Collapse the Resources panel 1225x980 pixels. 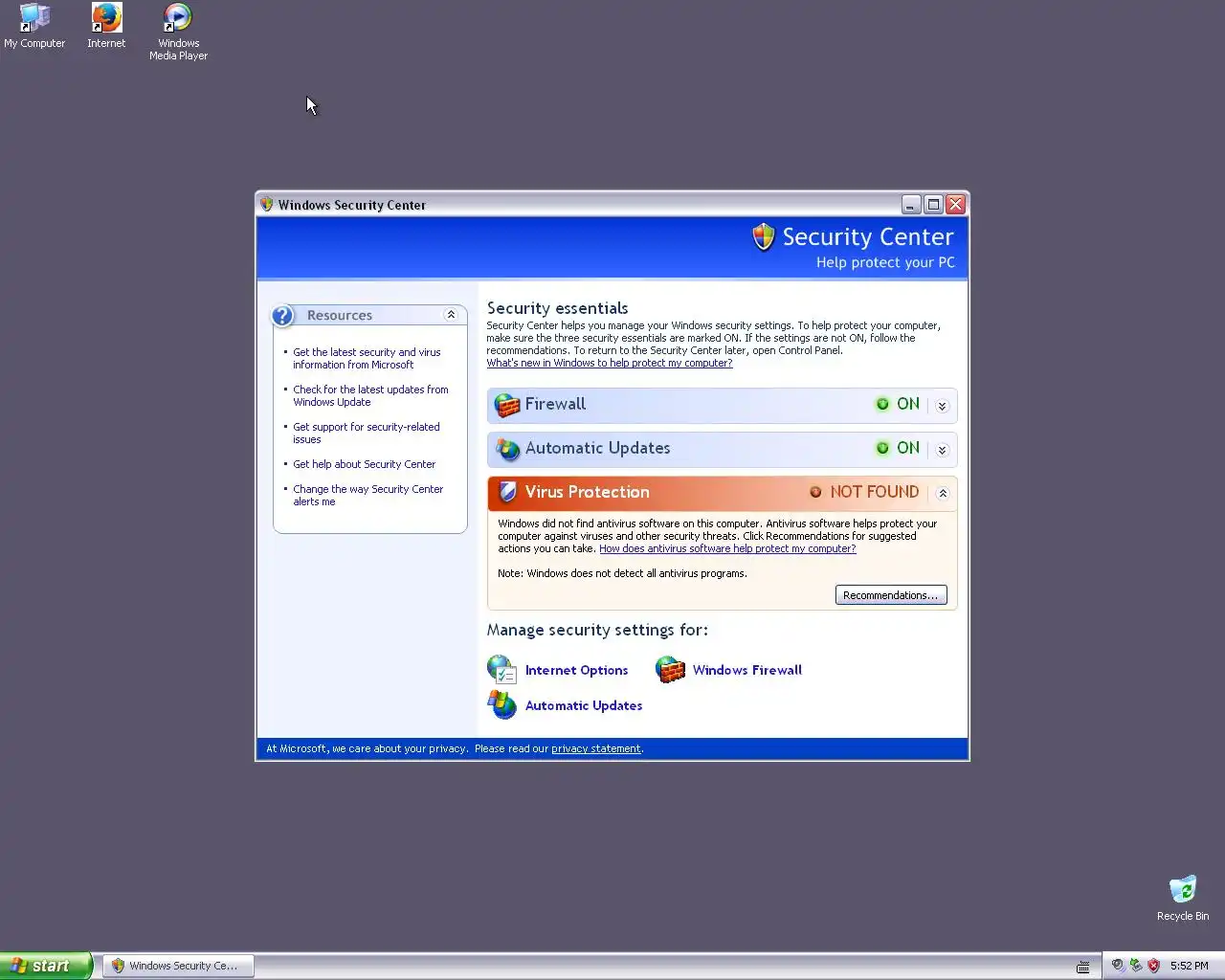click(x=451, y=315)
